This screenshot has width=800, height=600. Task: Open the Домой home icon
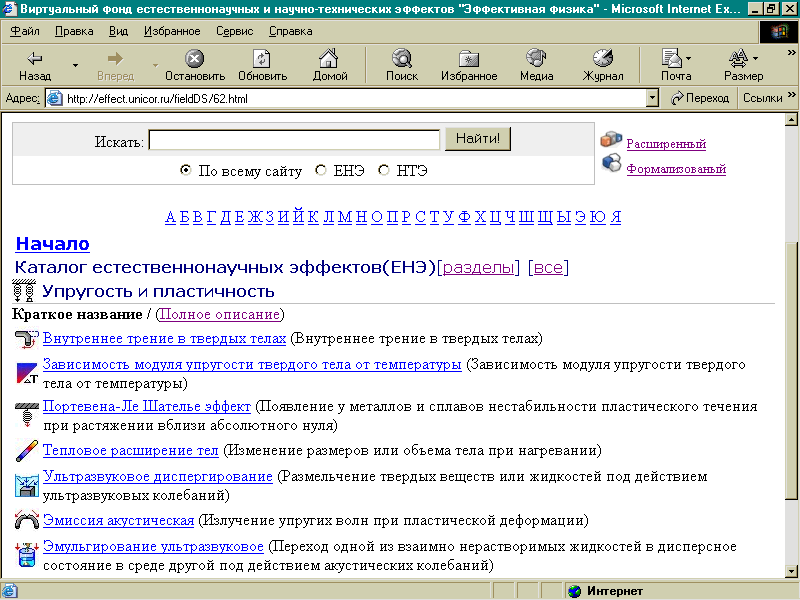(x=329, y=58)
